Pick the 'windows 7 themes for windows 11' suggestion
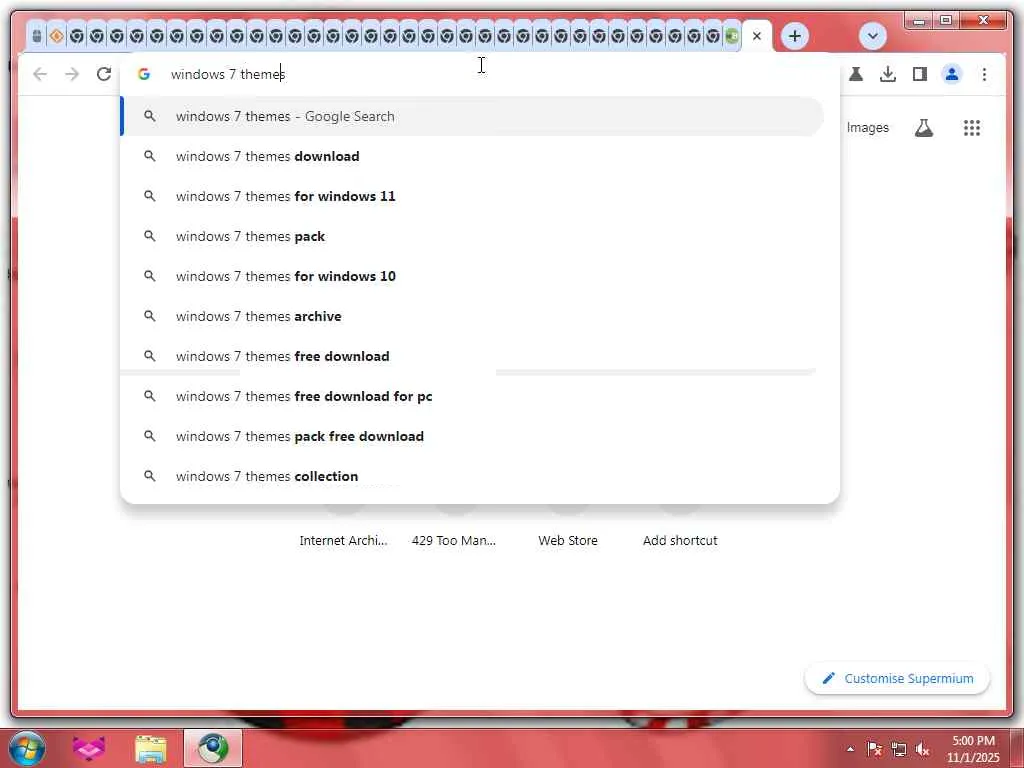 (472, 196)
